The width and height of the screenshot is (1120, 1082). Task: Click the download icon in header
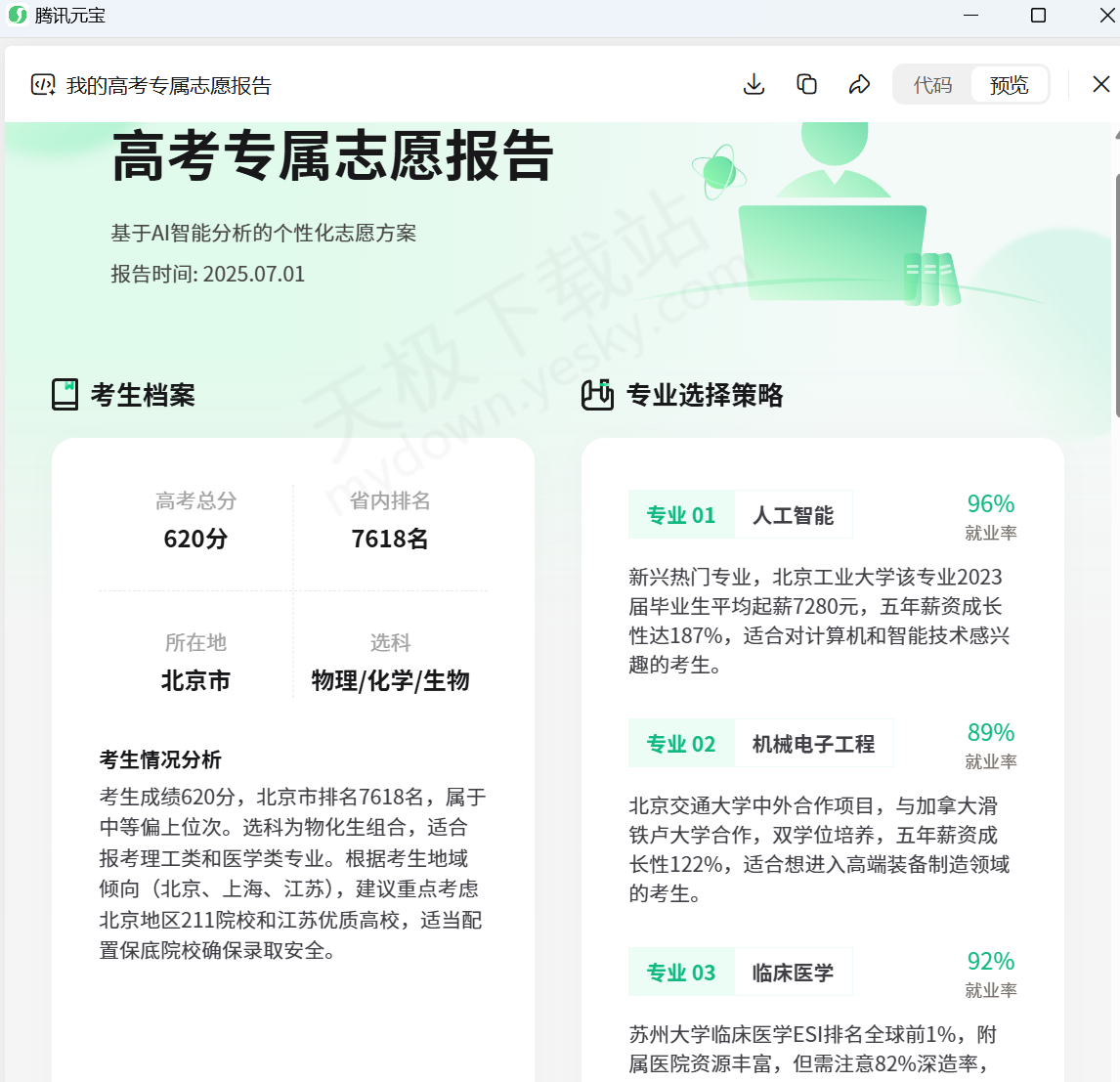tap(754, 85)
